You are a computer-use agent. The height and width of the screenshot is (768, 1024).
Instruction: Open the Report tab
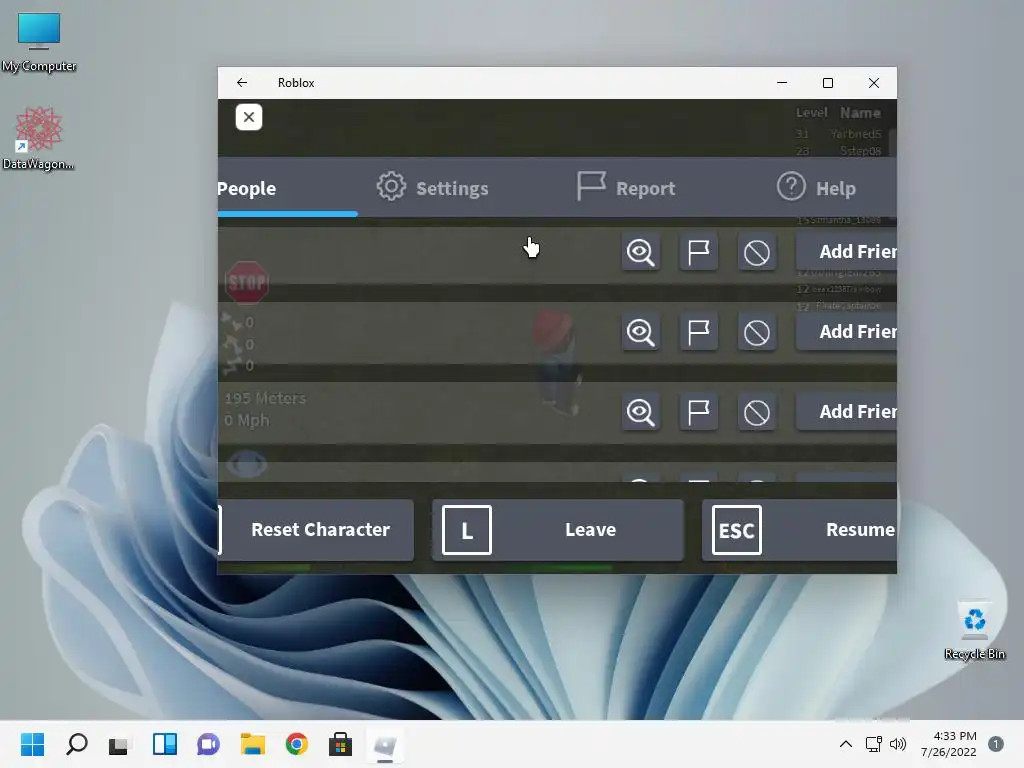[626, 188]
